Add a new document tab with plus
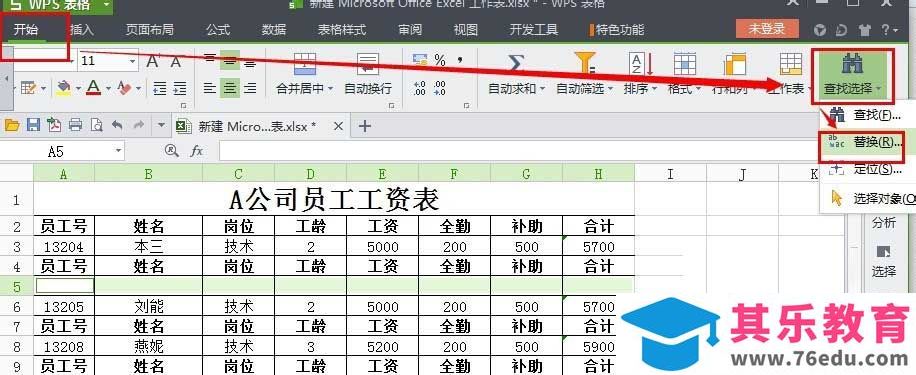The image size is (916, 375). (x=365, y=126)
